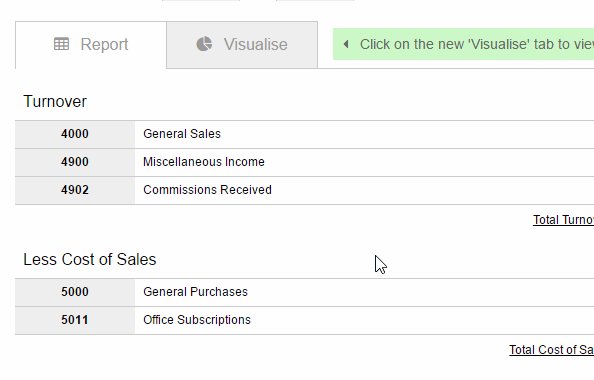Select the Miscellaneous Income row

(x=305, y=163)
